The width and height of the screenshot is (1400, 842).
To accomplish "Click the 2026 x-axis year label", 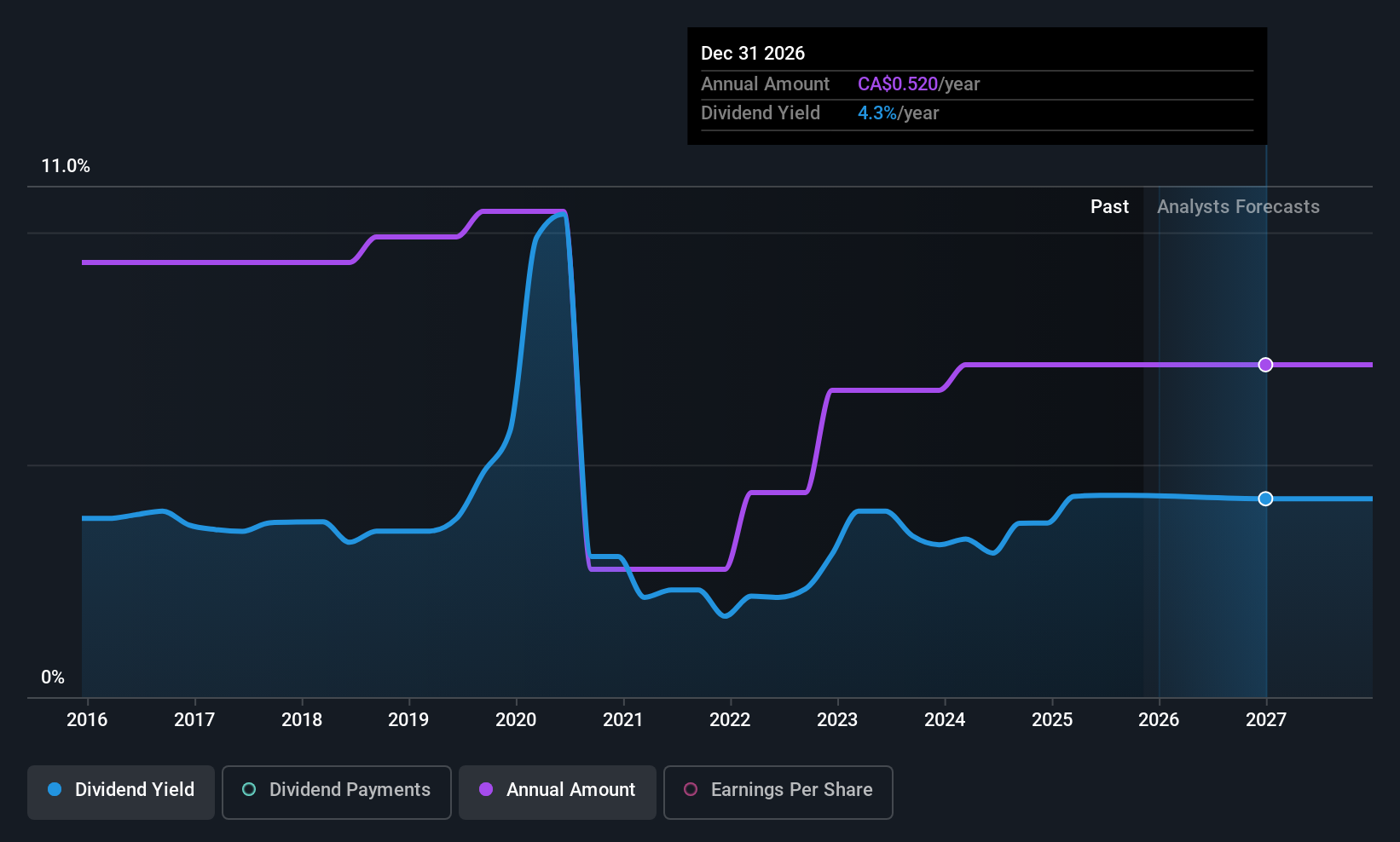I will (1159, 720).
